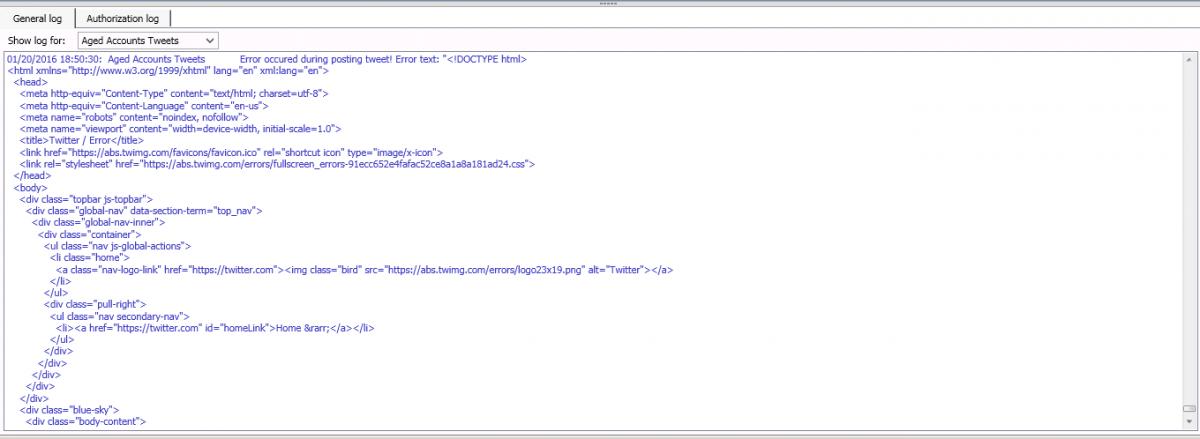Click the div class container line

point(91,233)
